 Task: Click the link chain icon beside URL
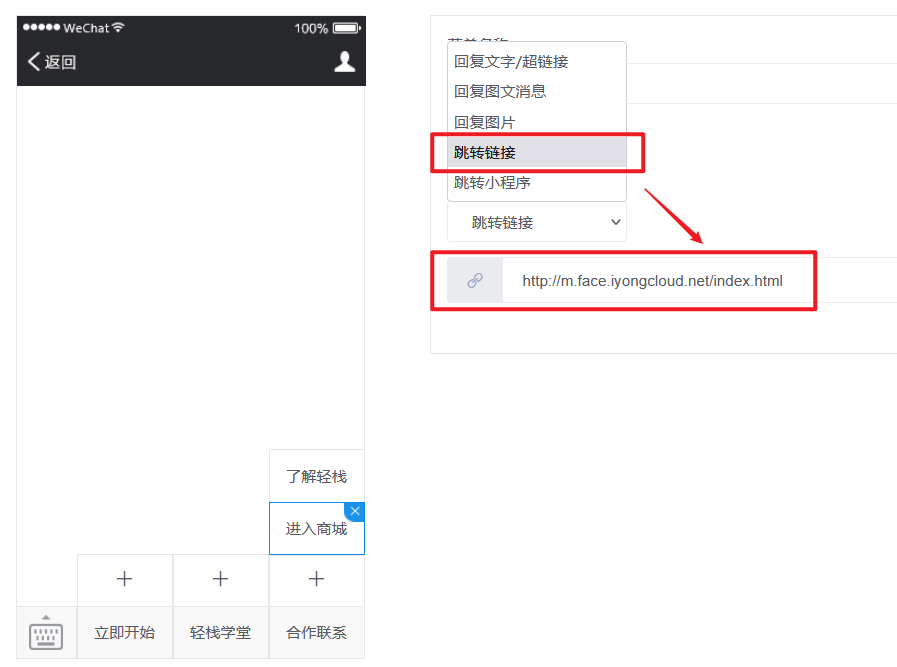click(475, 280)
